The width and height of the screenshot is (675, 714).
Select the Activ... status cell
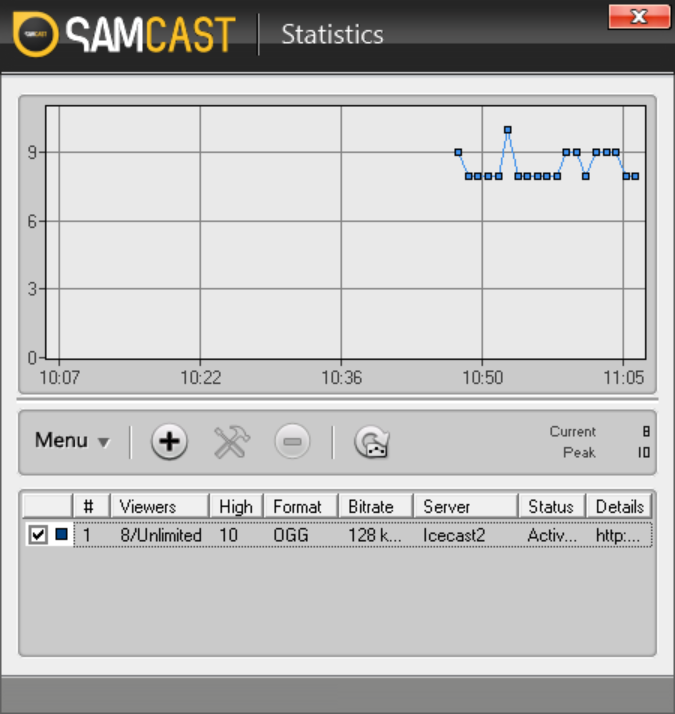coord(552,535)
